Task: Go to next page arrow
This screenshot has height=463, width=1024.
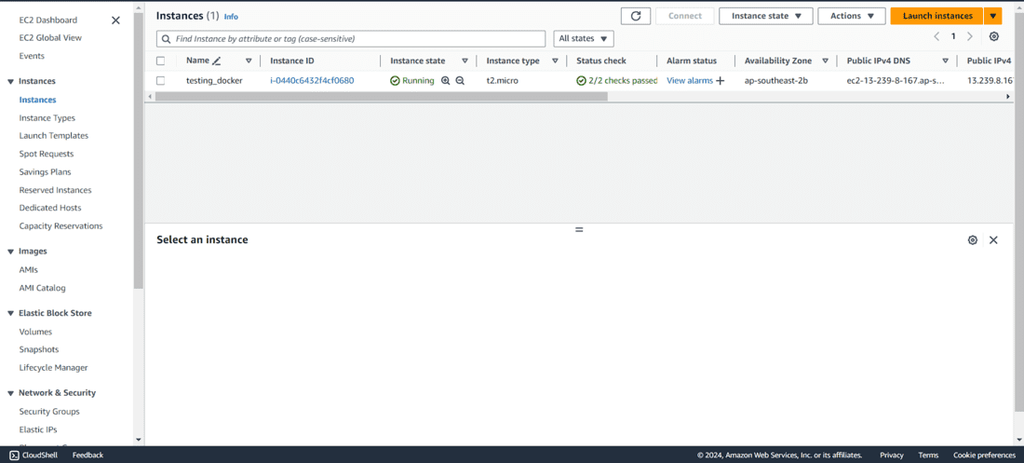Action: click(970, 37)
